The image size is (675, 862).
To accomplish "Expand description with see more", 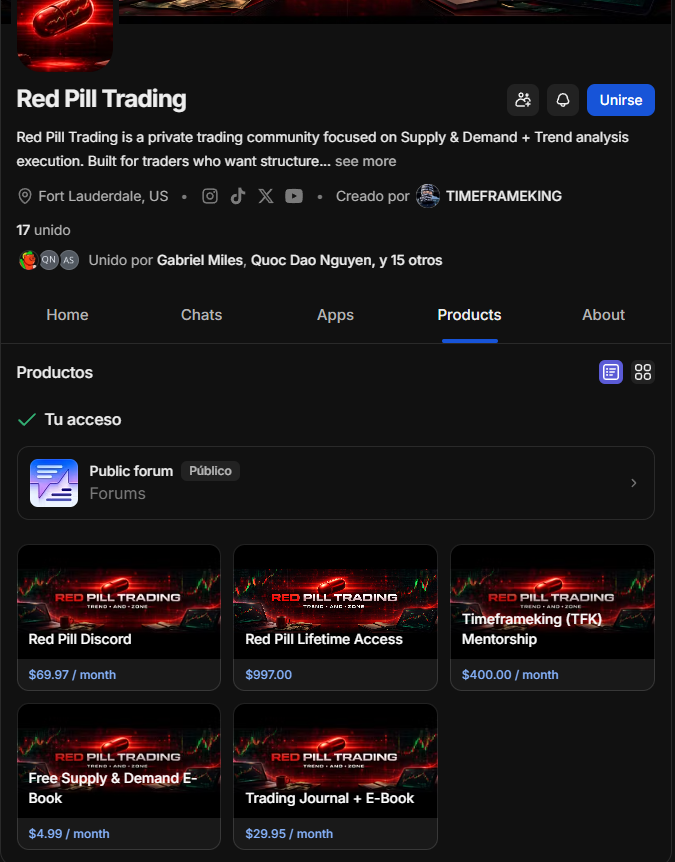I will pyautogui.click(x=366, y=161).
